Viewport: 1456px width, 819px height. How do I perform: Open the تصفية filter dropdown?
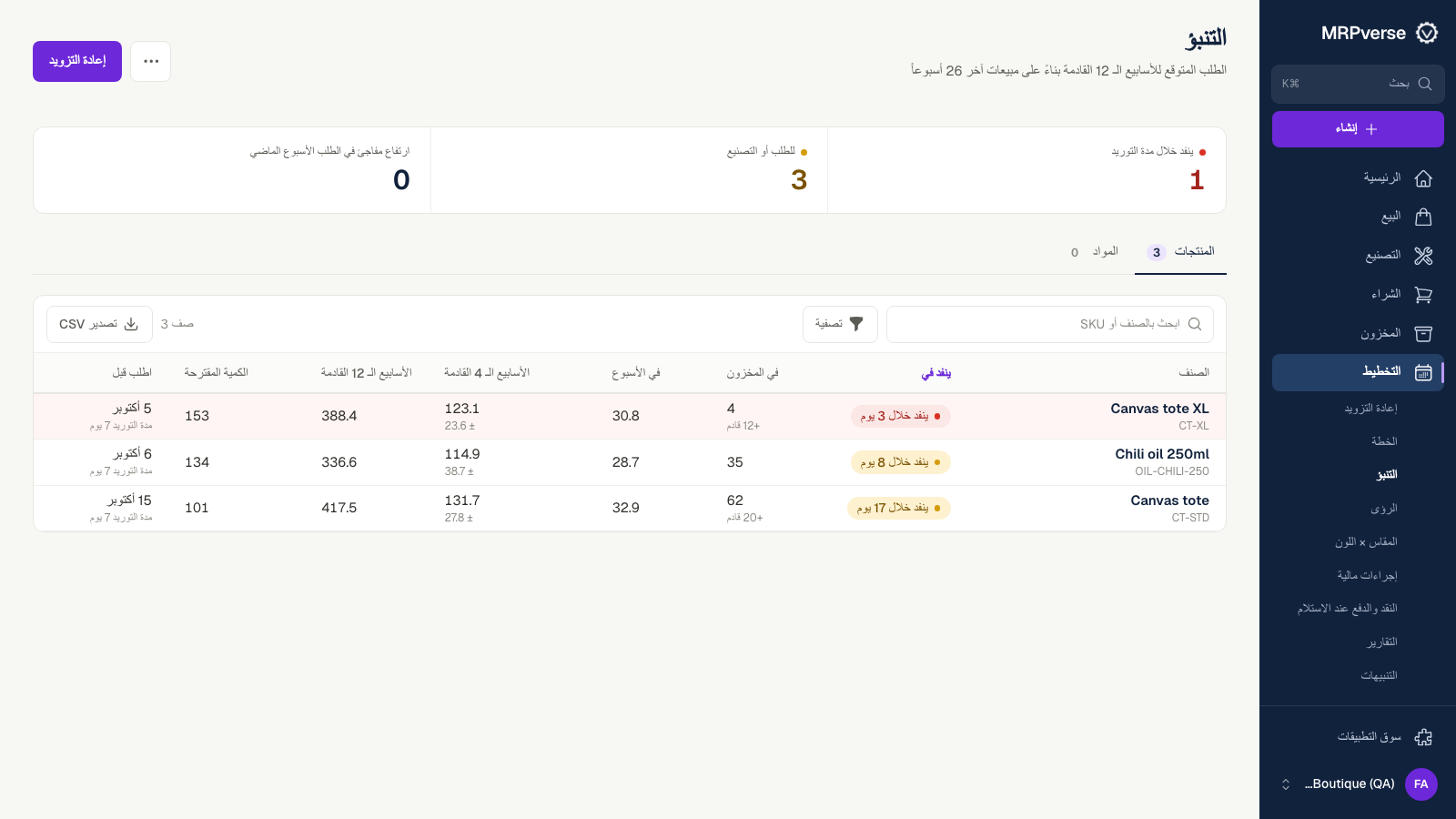840,324
